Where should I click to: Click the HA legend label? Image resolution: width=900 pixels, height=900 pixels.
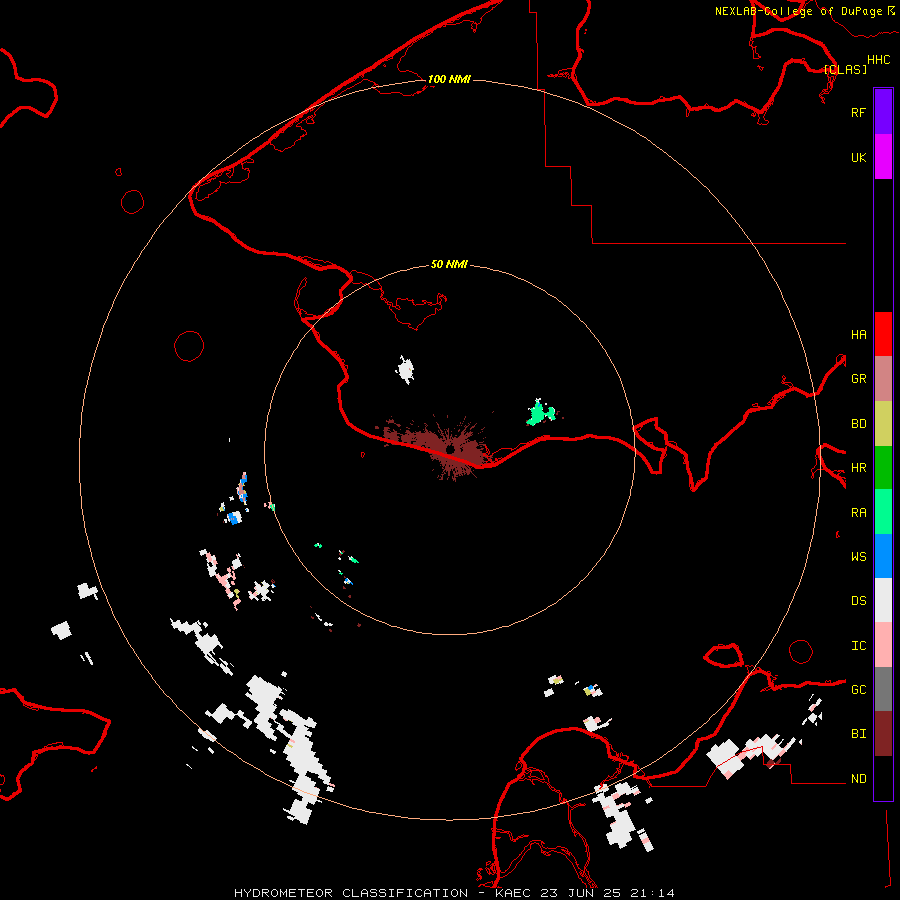point(858,334)
